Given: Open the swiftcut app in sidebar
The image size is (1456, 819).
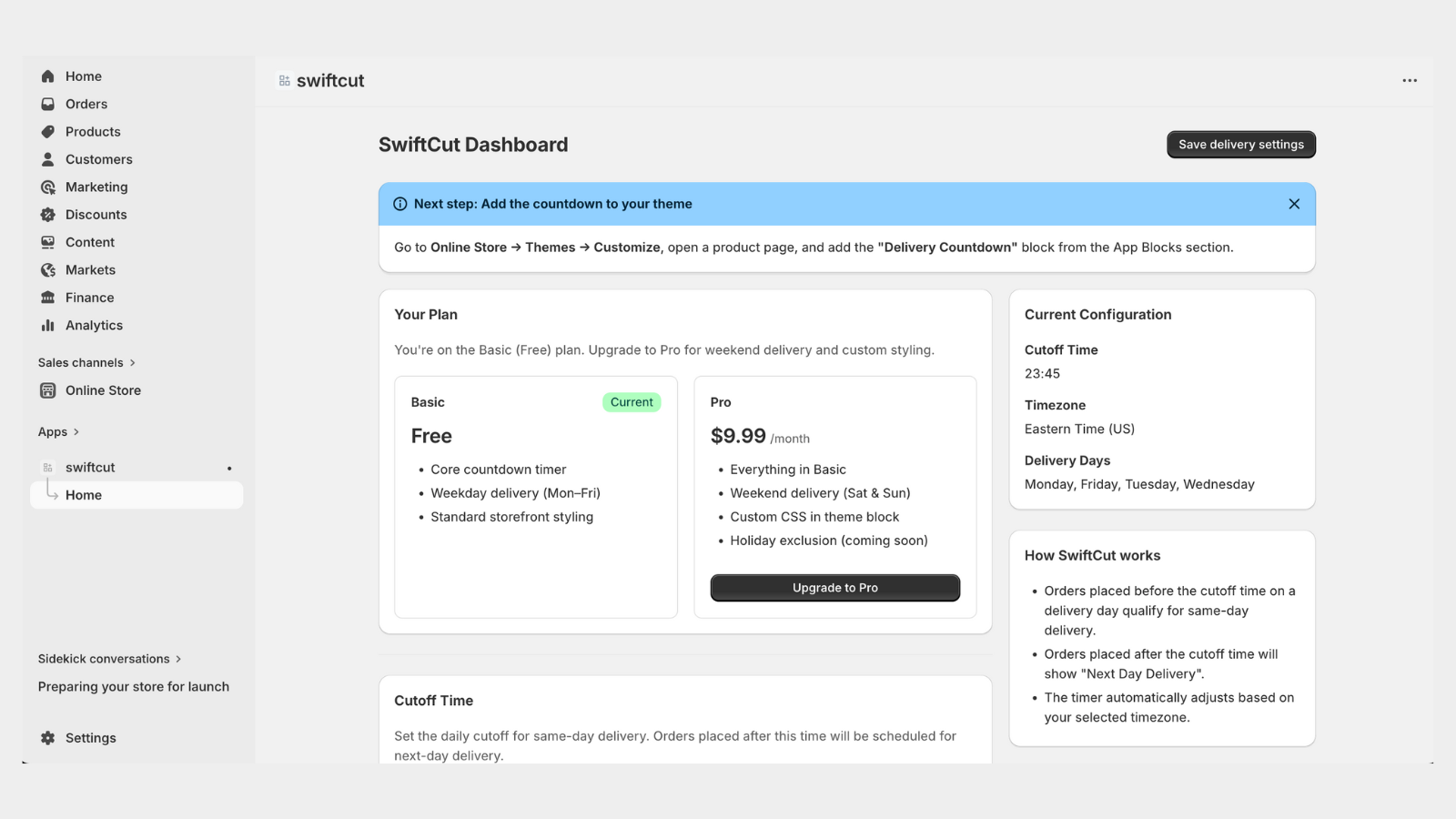Looking at the screenshot, I should [x=89, y=467].
